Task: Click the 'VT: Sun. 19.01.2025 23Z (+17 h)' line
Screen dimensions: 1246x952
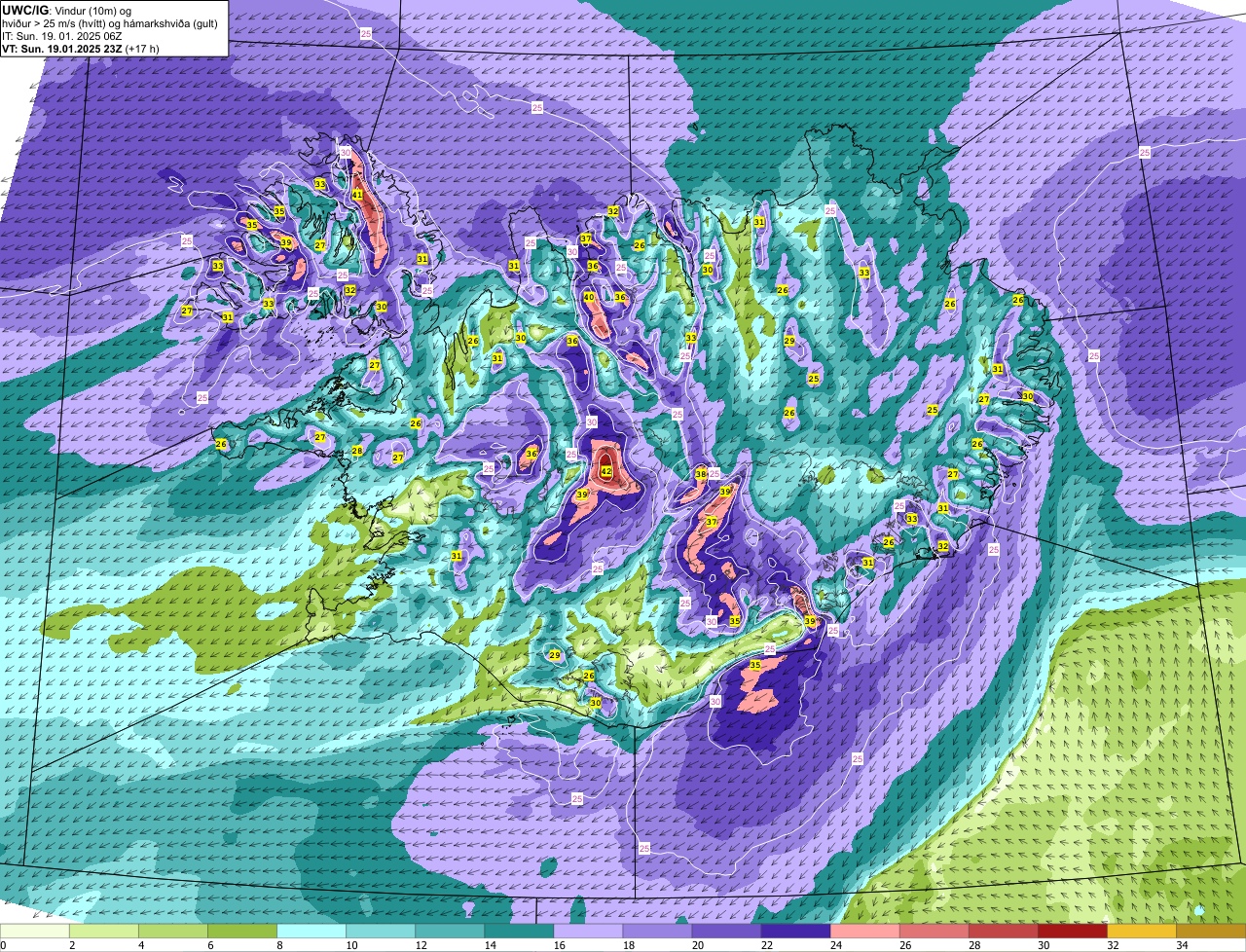Action: point(81,48)
